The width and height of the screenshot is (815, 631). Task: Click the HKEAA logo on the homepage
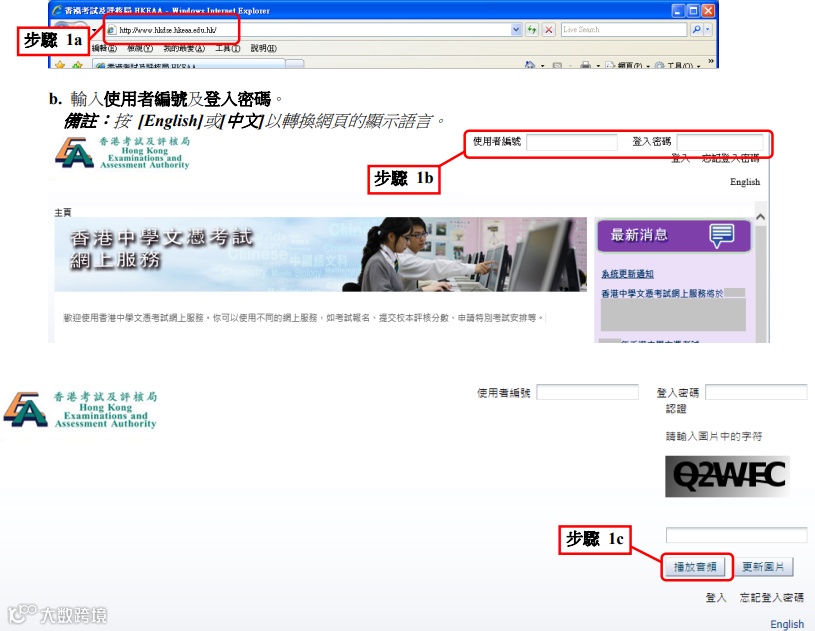[122, 153]
